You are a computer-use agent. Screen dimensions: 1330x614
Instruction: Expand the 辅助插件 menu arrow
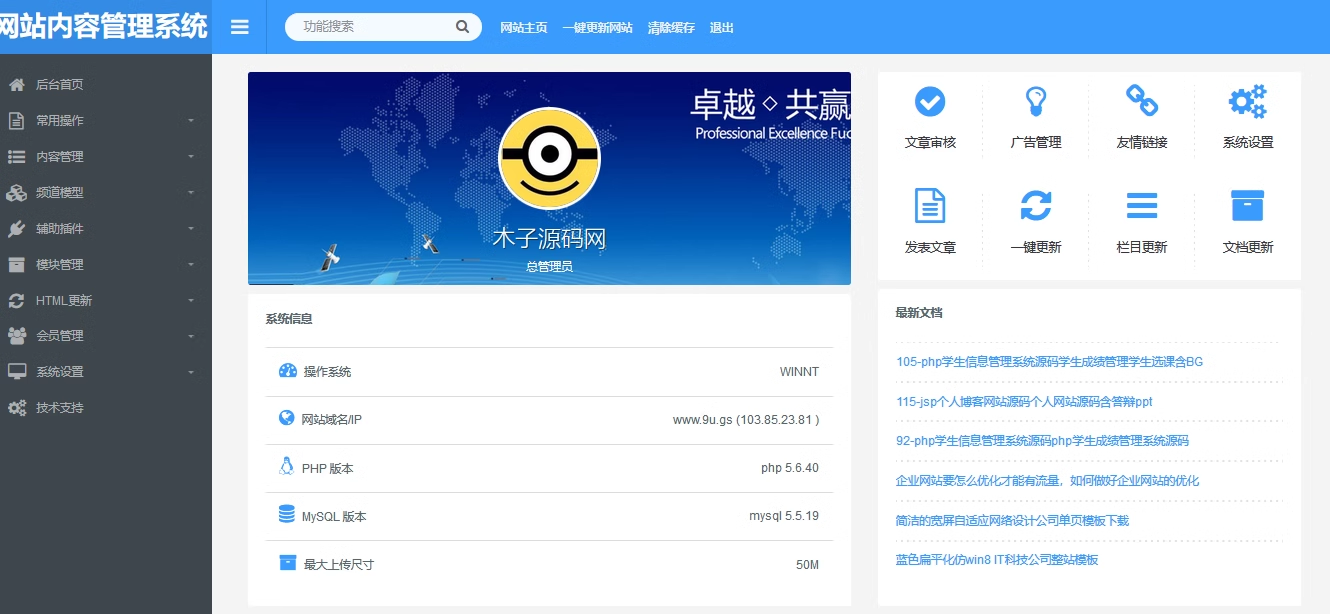pyautogui.click(x=191, y=229)
